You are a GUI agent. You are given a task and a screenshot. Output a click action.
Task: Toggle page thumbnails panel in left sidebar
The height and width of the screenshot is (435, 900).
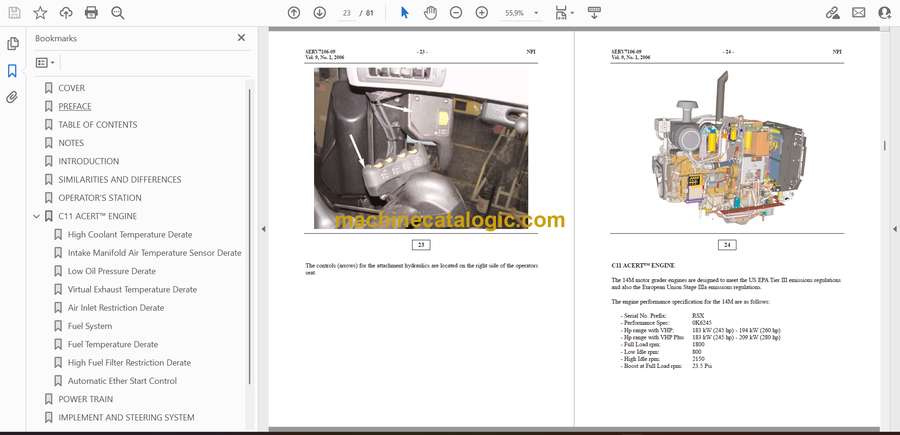(x=12, y=44)
